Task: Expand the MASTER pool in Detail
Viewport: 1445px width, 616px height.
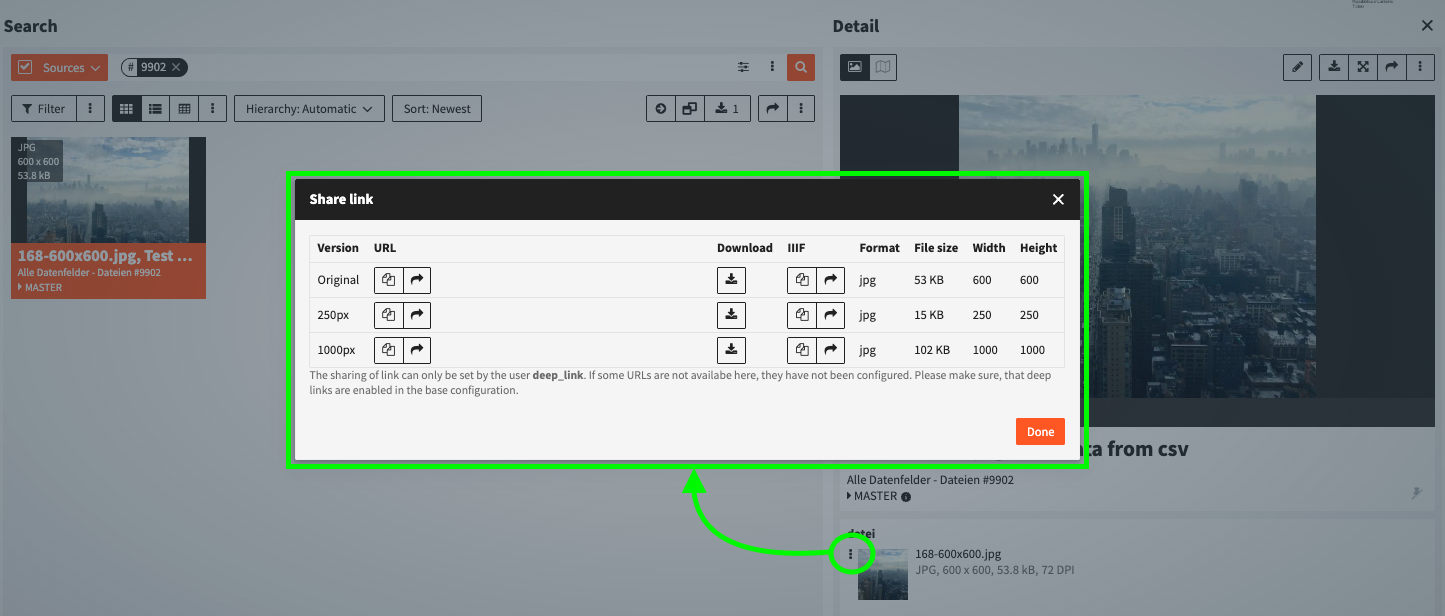Action: [851, 496]
